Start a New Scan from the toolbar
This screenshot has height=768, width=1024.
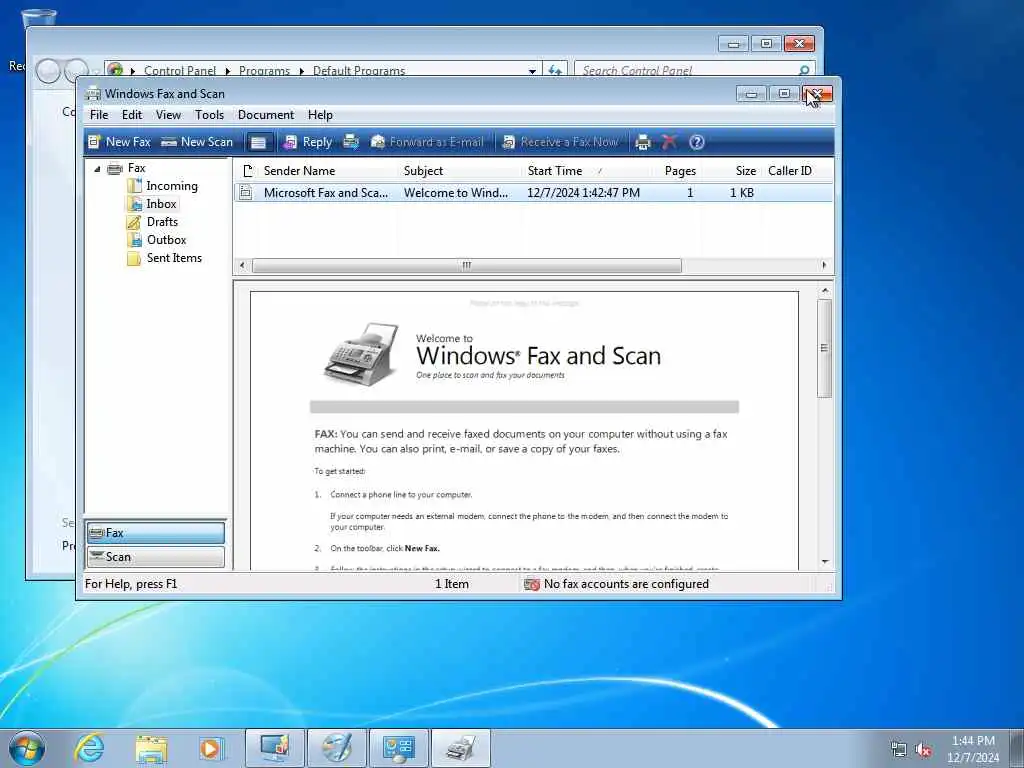(x=197, y=142)
